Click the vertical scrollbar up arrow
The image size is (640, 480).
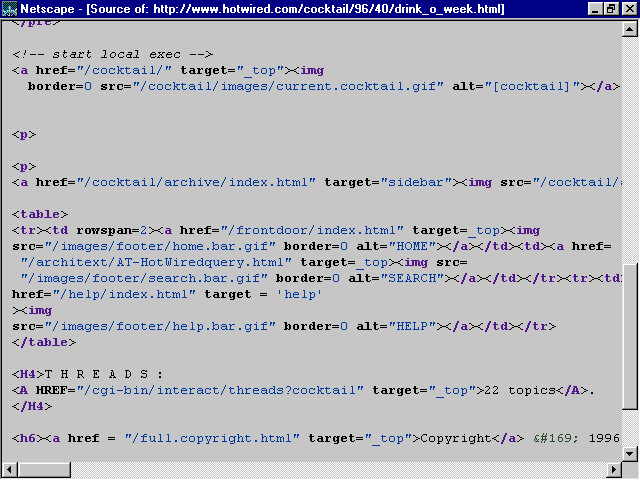point(630,30)
